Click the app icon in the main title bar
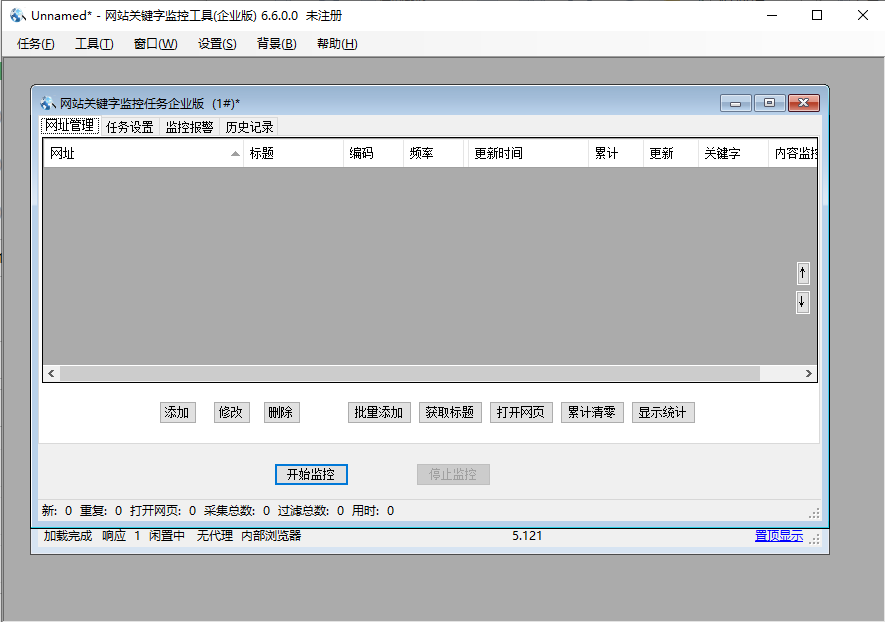 click(14, 15)
